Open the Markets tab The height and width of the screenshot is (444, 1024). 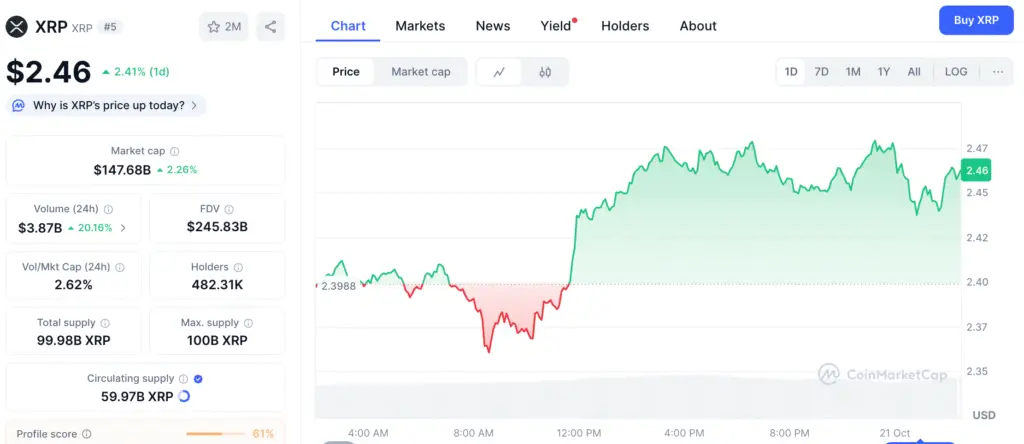pos(420,26)
